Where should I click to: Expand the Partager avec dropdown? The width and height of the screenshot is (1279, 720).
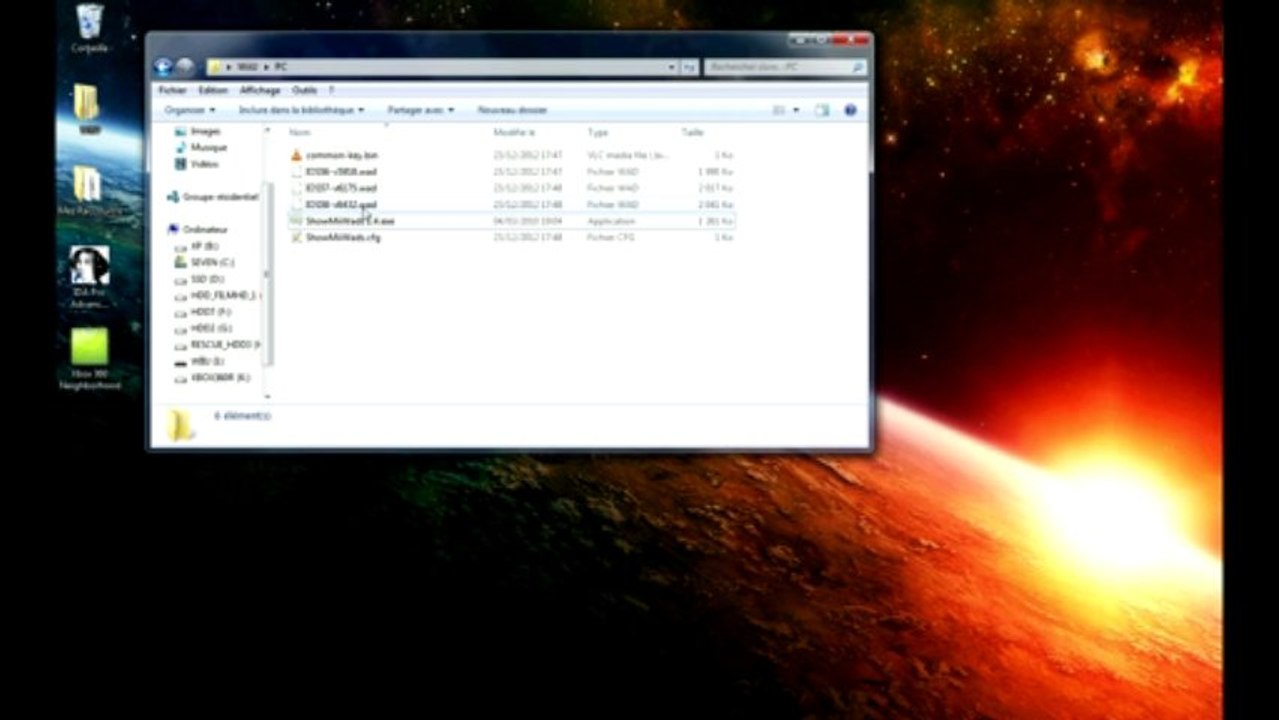click(x=420, y=110)
